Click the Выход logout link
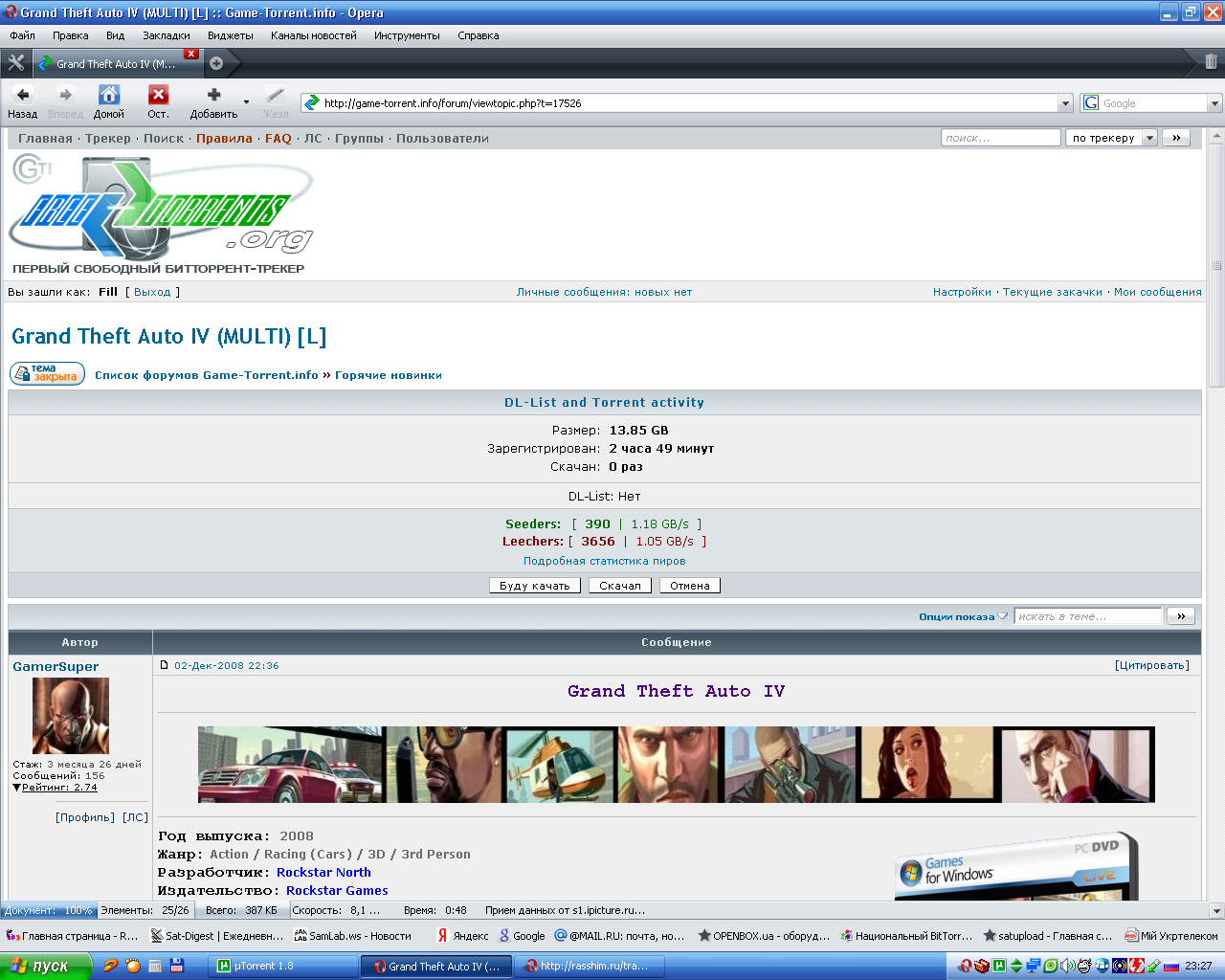The width and height of the screenshot is (1225, 980). click(152, 292)
